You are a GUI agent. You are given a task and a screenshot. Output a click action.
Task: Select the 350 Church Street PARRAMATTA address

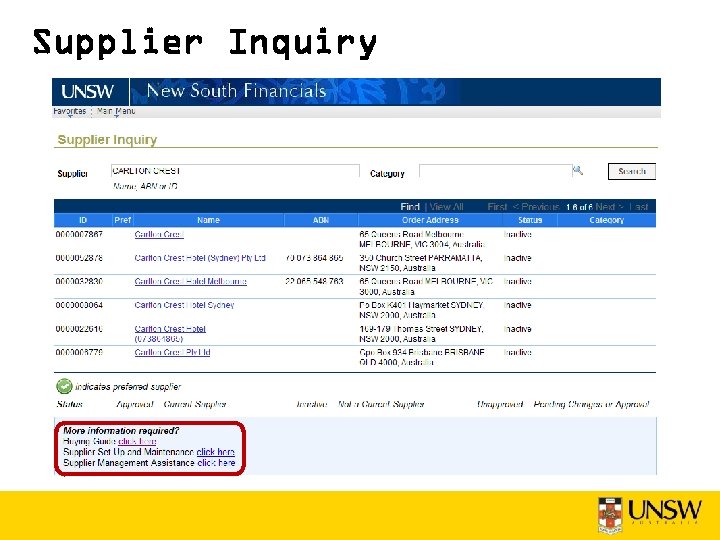click(421, 263)
